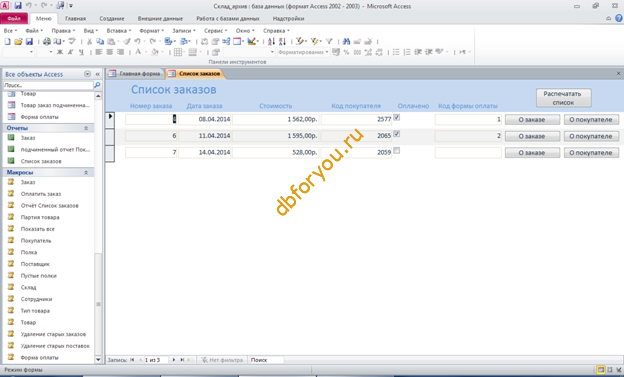This screenshot has height=377, width=624.
Task: Open the Форматирование combo box
Action: [x=303, y=52]
